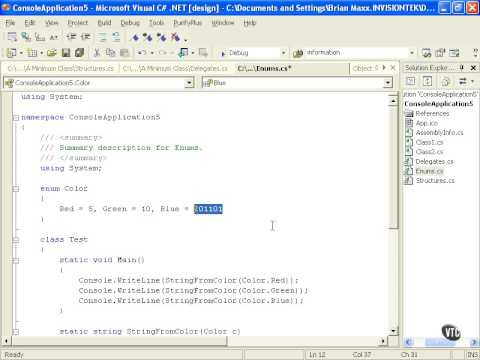The height and width of the screenshot is (360, 480).
Task: Collapse the namespace ConsoleApplication5 outline
Action: (x=16, y=117)
